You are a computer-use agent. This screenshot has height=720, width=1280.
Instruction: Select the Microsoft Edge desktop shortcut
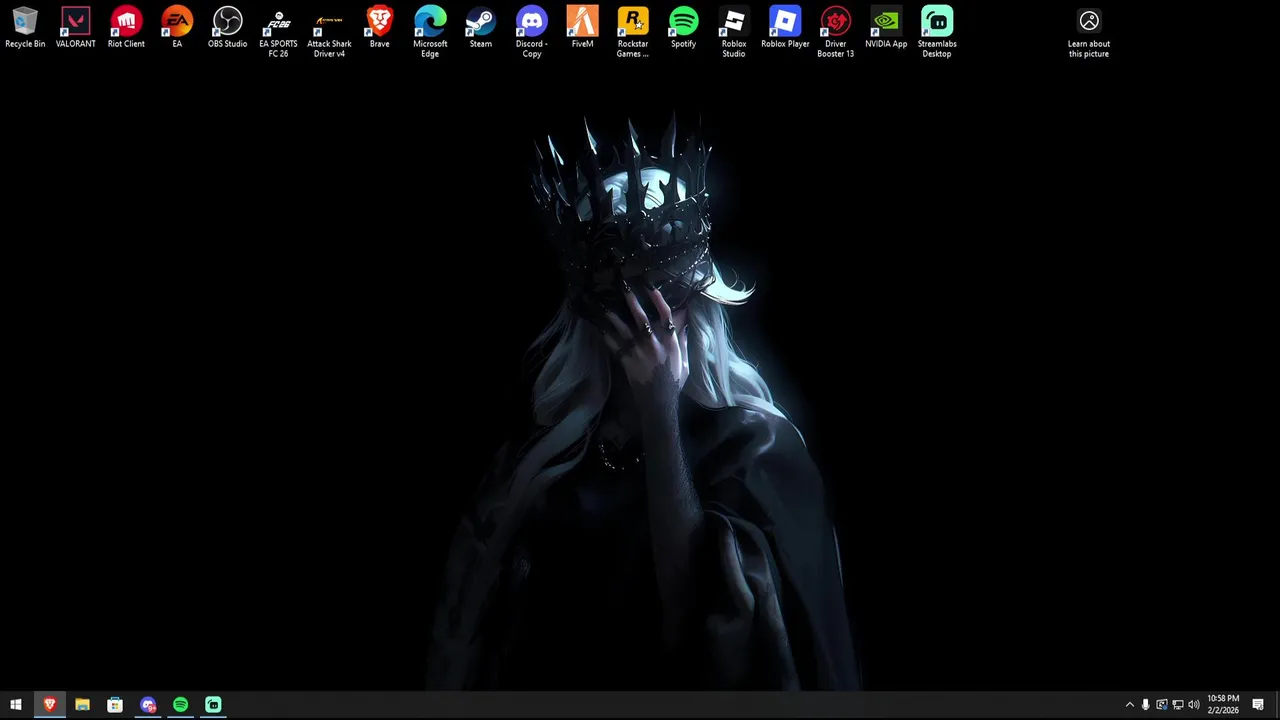(x=430, y=32)
